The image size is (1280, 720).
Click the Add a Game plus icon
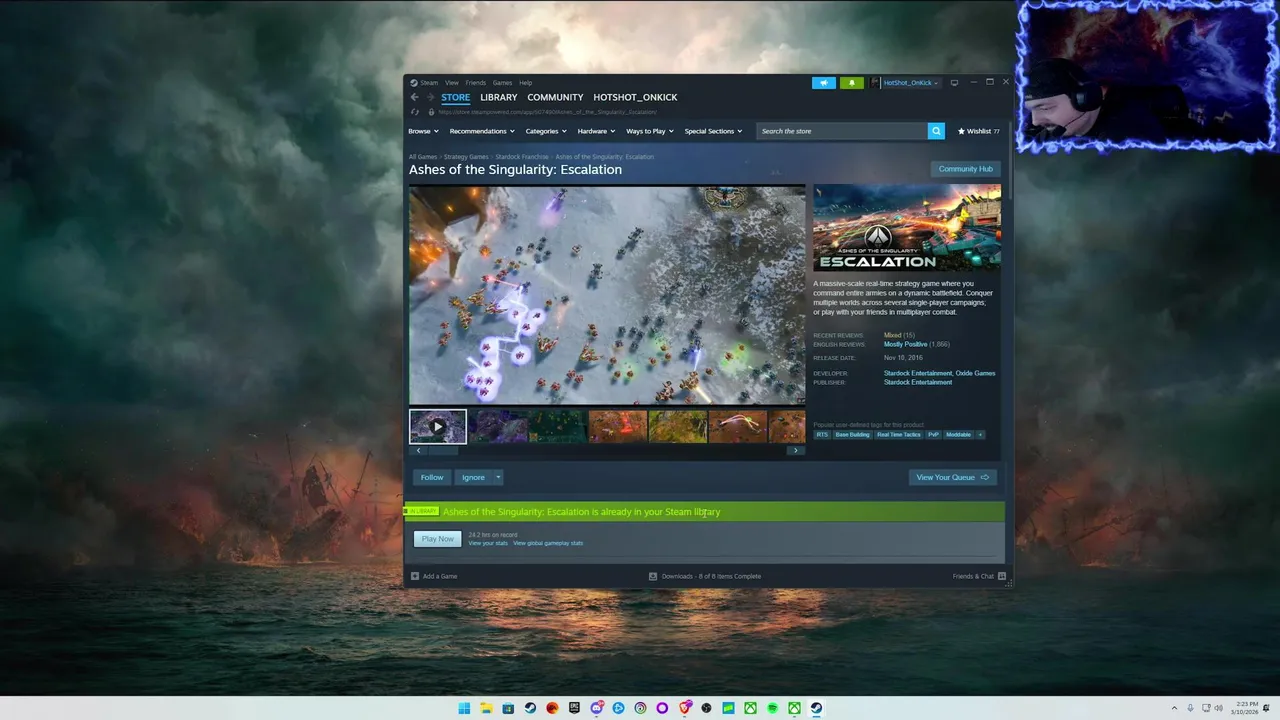coord(415,576)
